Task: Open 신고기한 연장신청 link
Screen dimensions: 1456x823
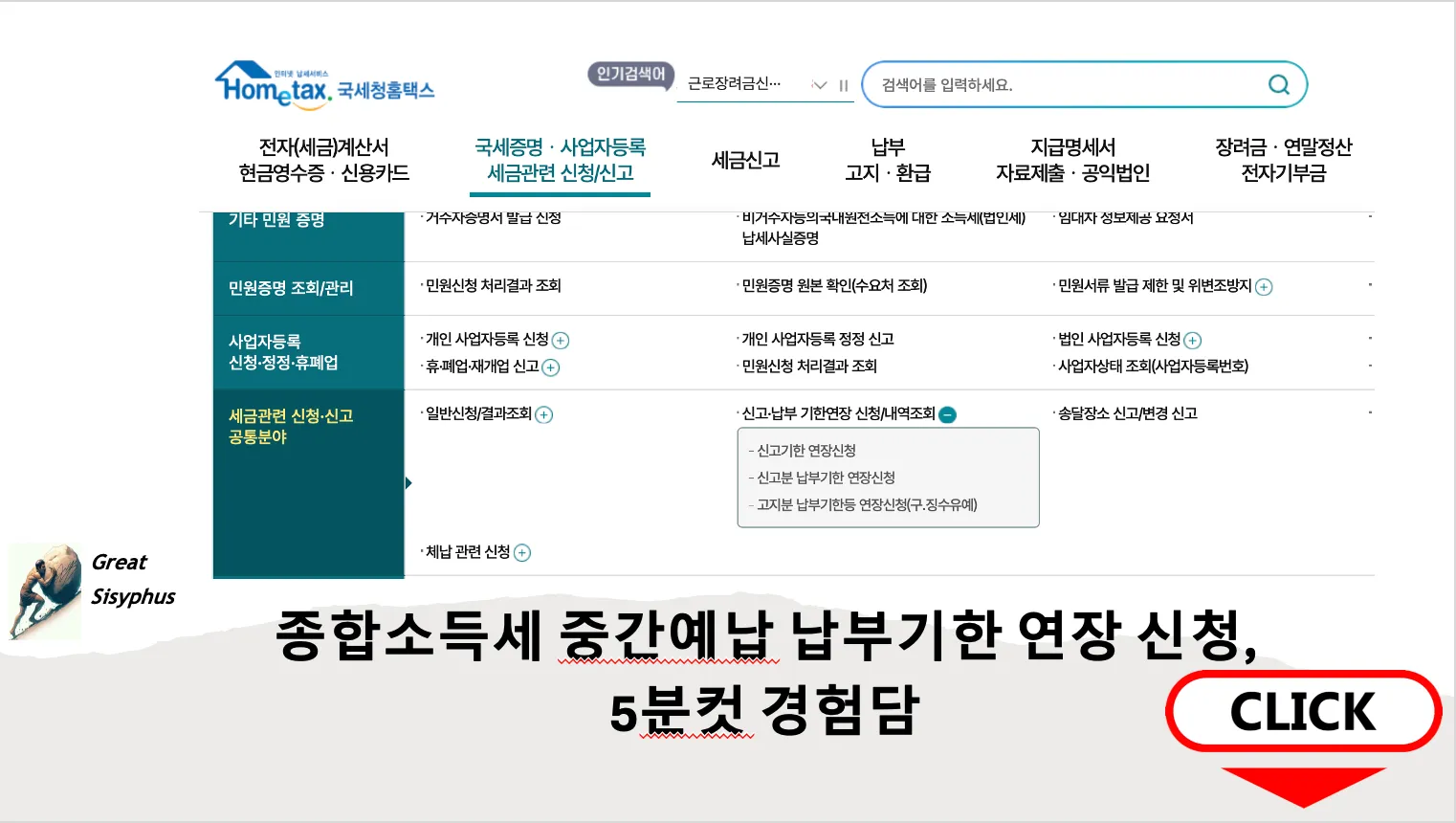Action: point(805,450)
